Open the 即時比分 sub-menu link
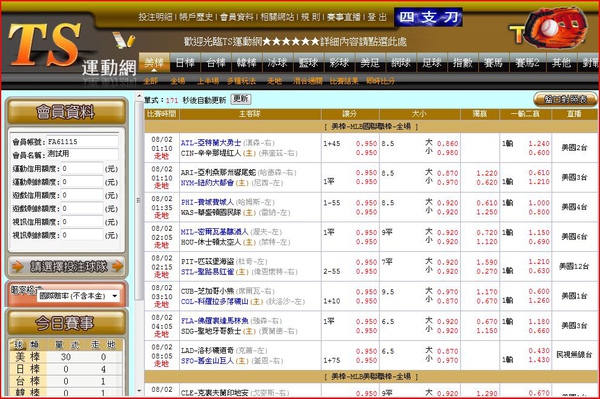600x399 pixels. 380,81
